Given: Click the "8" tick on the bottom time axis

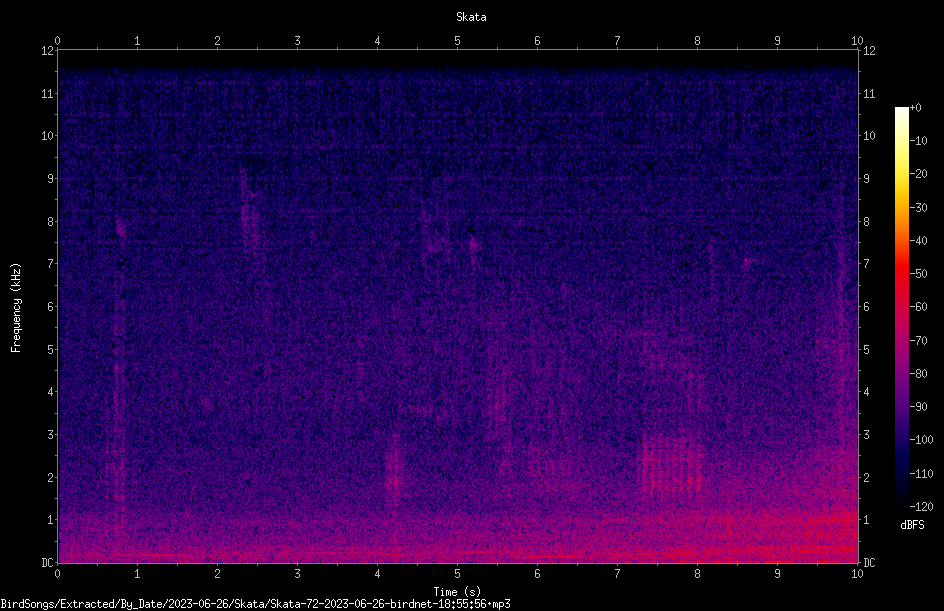Looking at the screenshot, I should pos(697,574).
